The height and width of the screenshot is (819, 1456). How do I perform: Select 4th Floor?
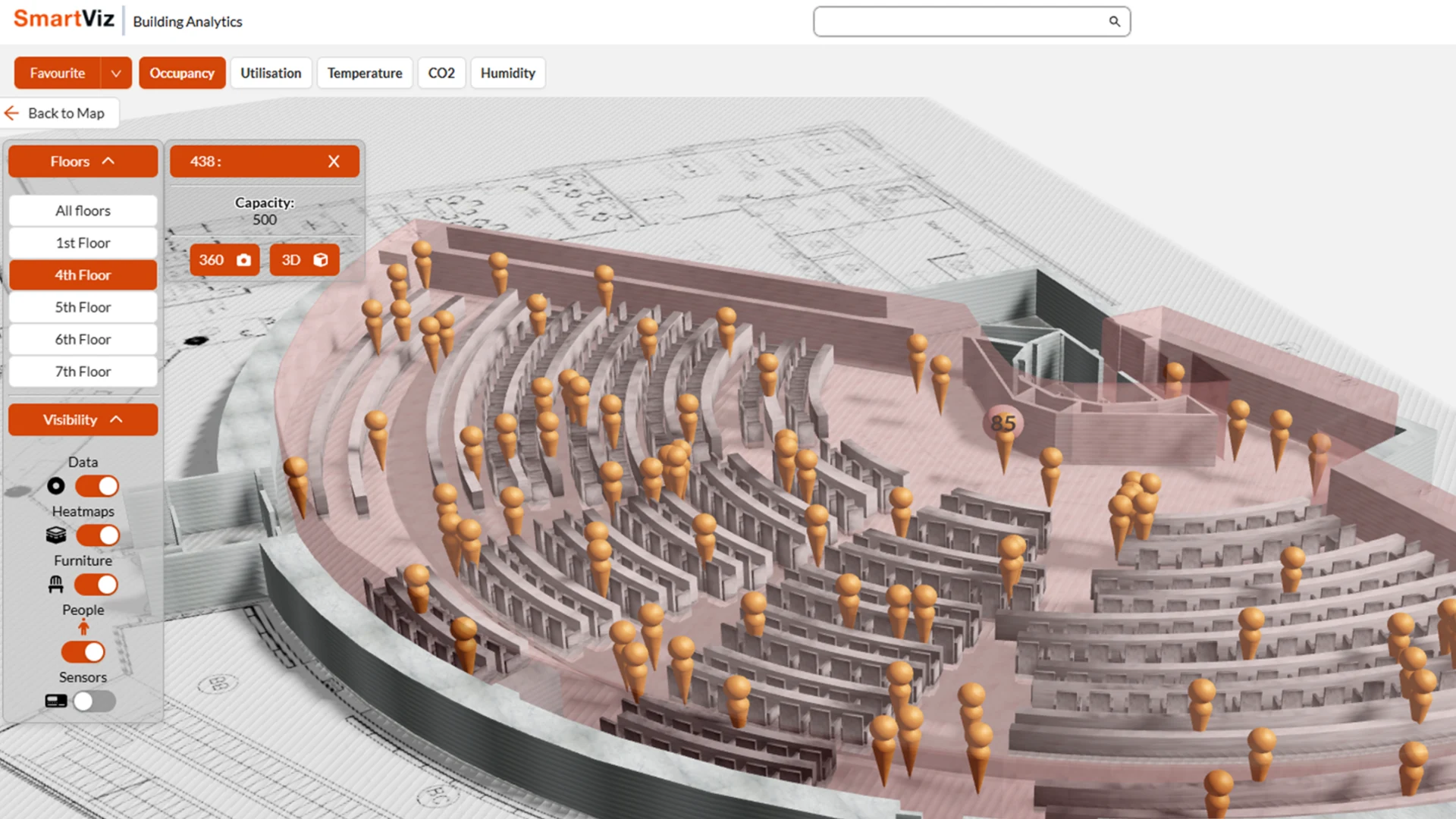(x=83, y=275)
